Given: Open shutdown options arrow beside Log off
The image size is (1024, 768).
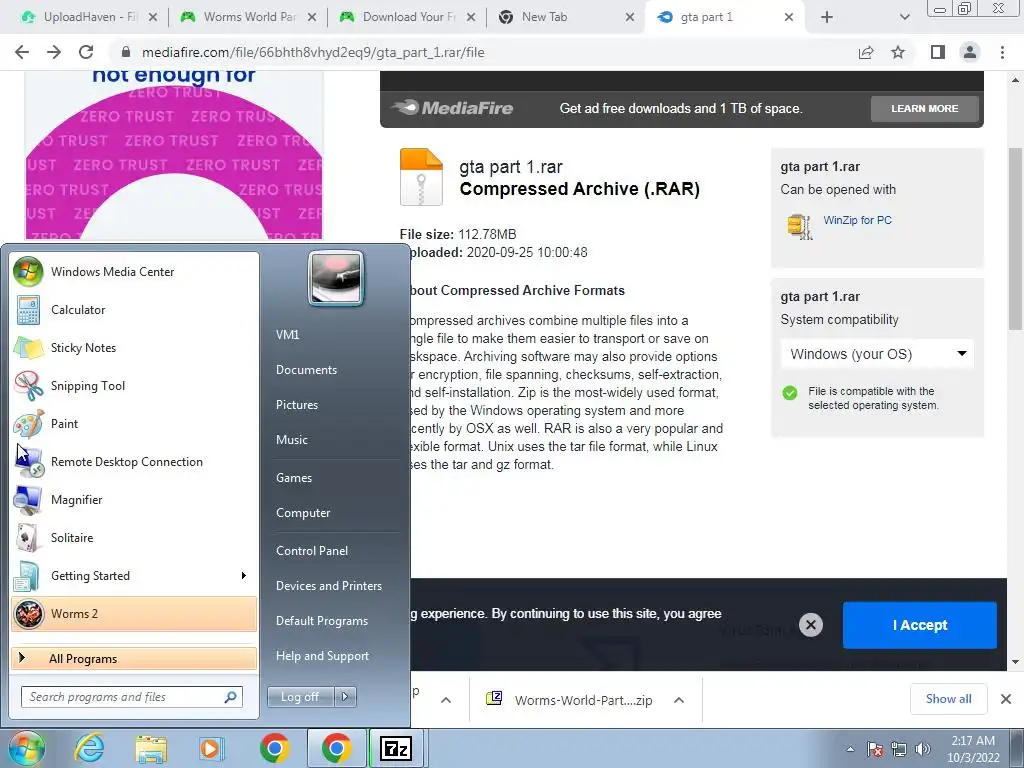Looking at the screenshot, I should point(345,697).
